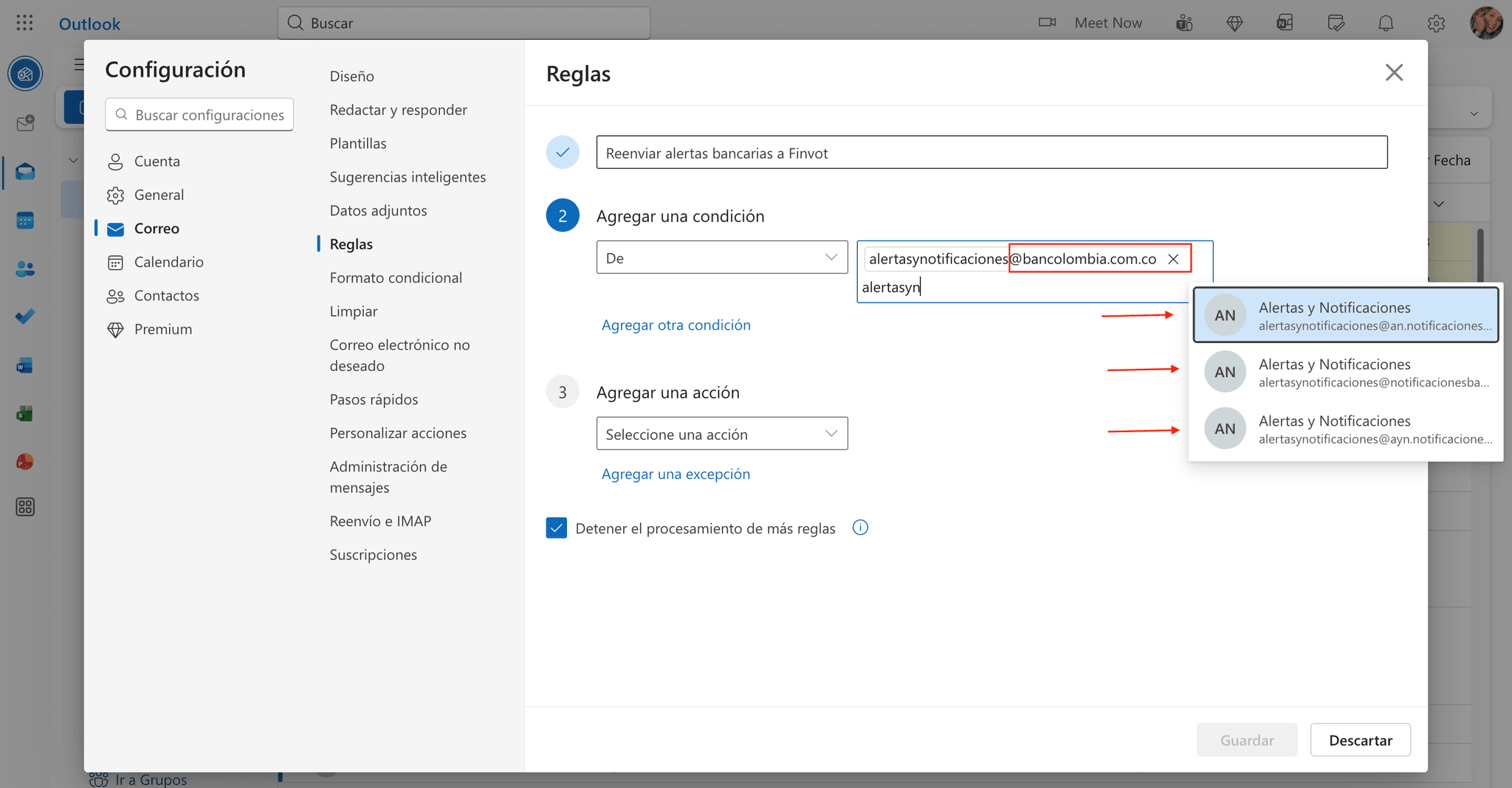The height and width of the screenshot is (788, 1512).
Task: Click the Premium diamond icon in top bar
Action: 1234,23
